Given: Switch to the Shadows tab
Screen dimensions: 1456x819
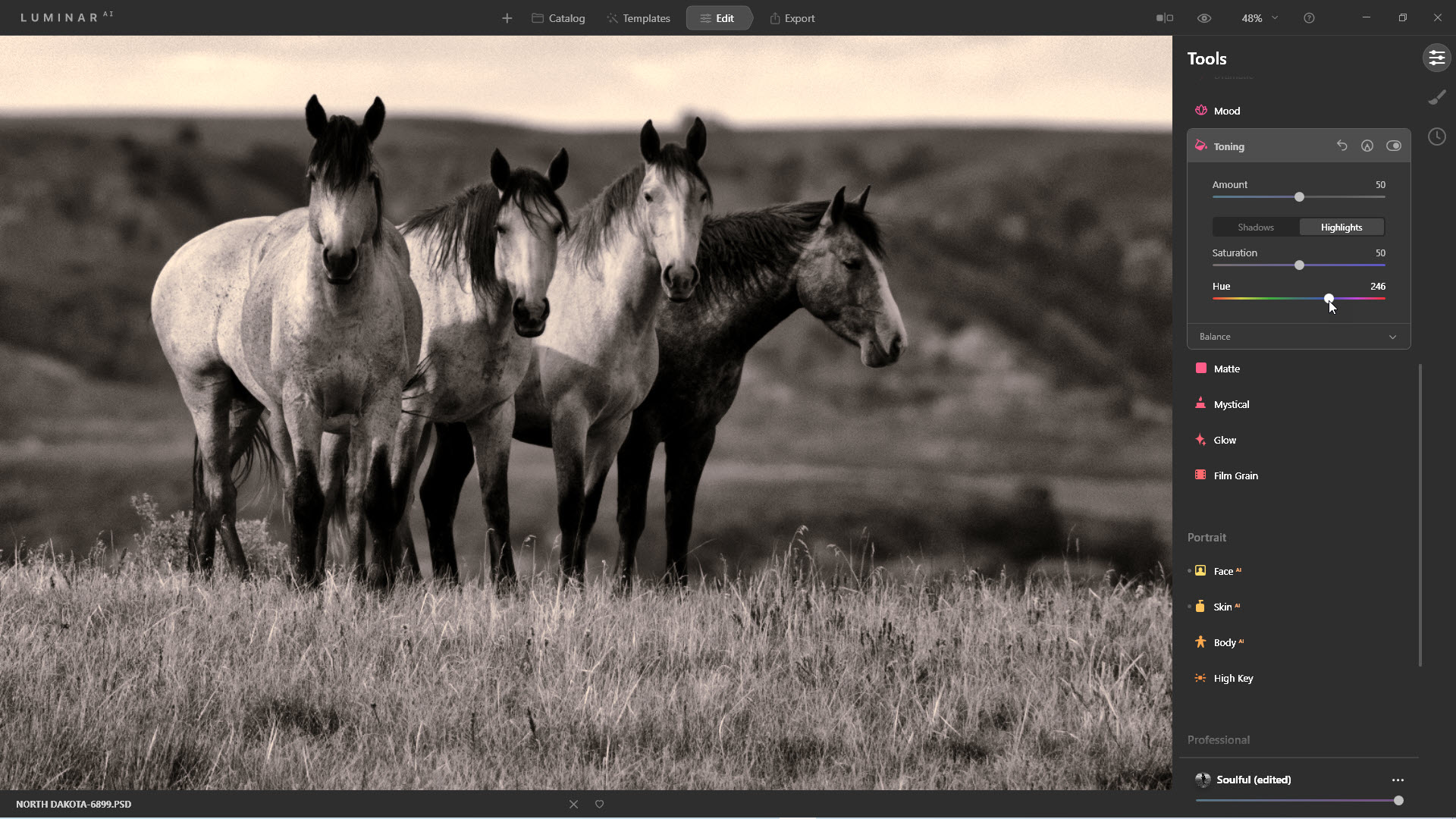Looking at the screenshot, I should tap(1255, 227).
